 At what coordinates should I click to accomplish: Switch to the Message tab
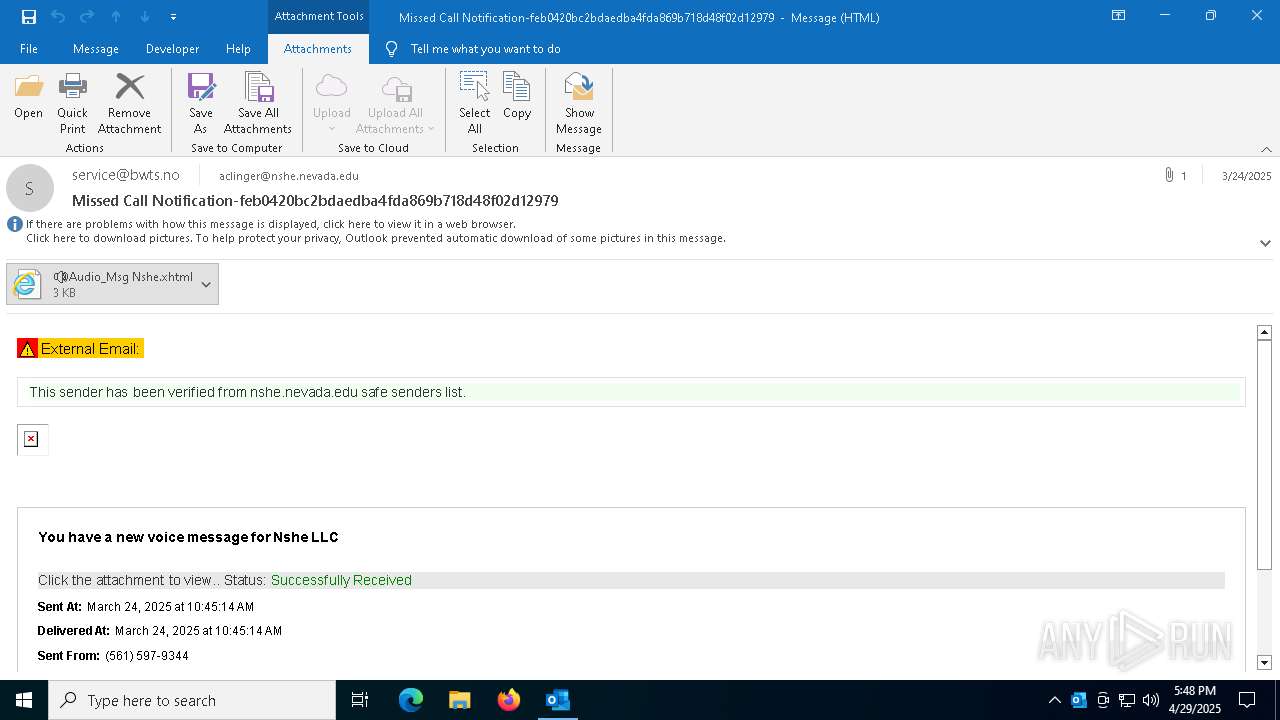(96, 48)
